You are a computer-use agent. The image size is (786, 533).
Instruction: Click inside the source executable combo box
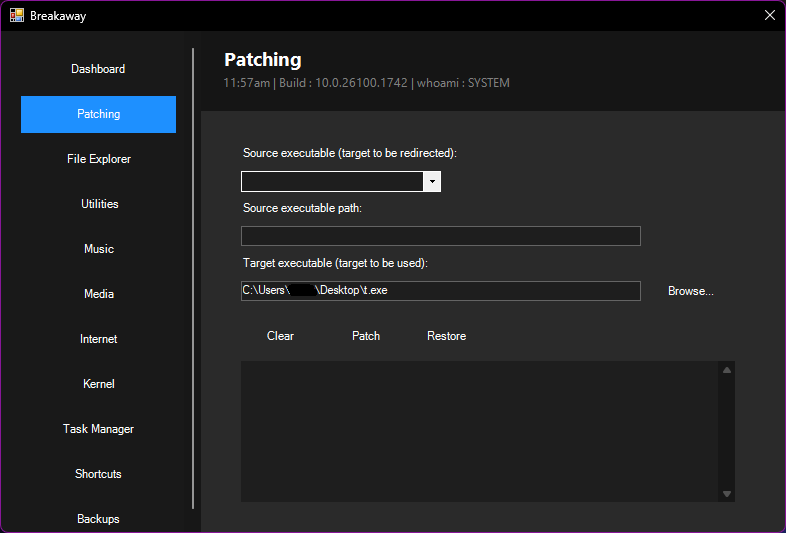(332, 182)
